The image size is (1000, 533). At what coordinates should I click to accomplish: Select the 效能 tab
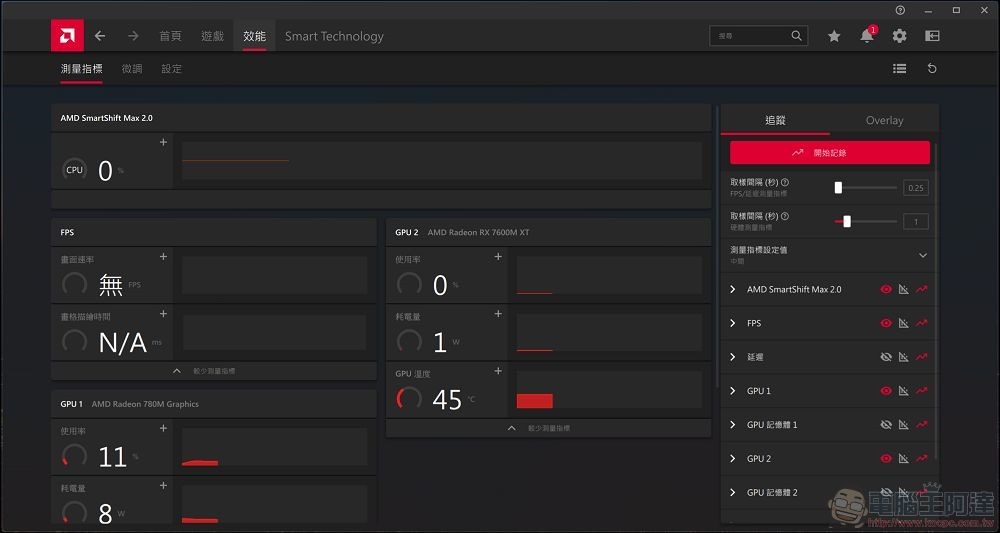(x=254, y=36)
